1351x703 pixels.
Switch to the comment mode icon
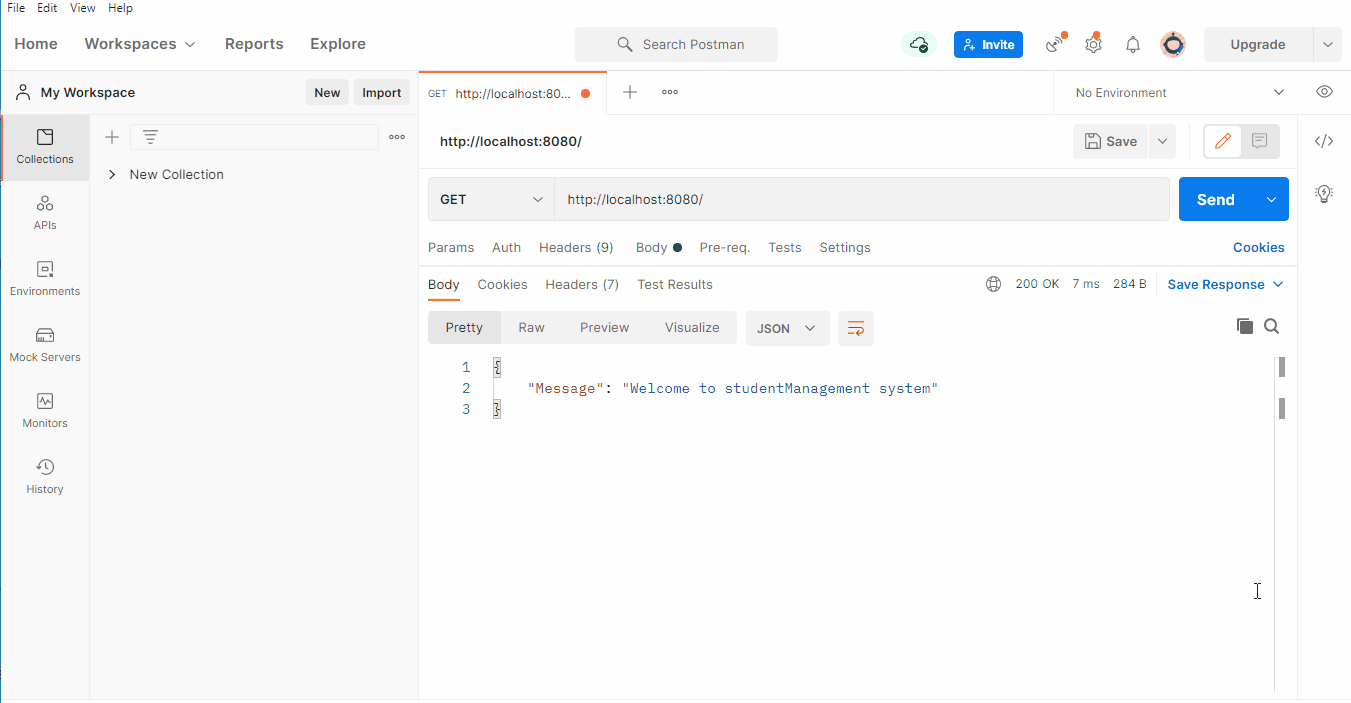(1260, 141)
